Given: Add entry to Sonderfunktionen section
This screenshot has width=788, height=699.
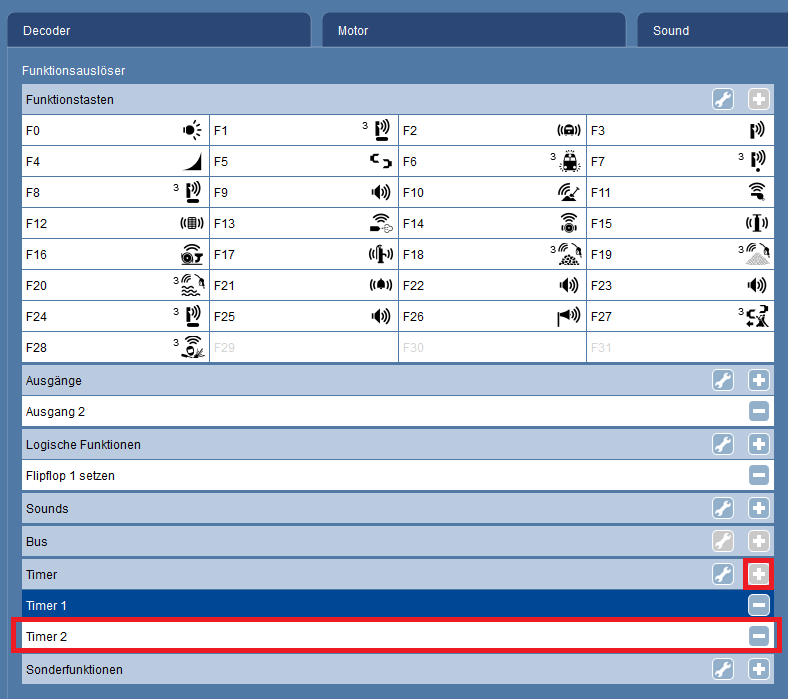Looking at the screenshot, I should (759, 669).
